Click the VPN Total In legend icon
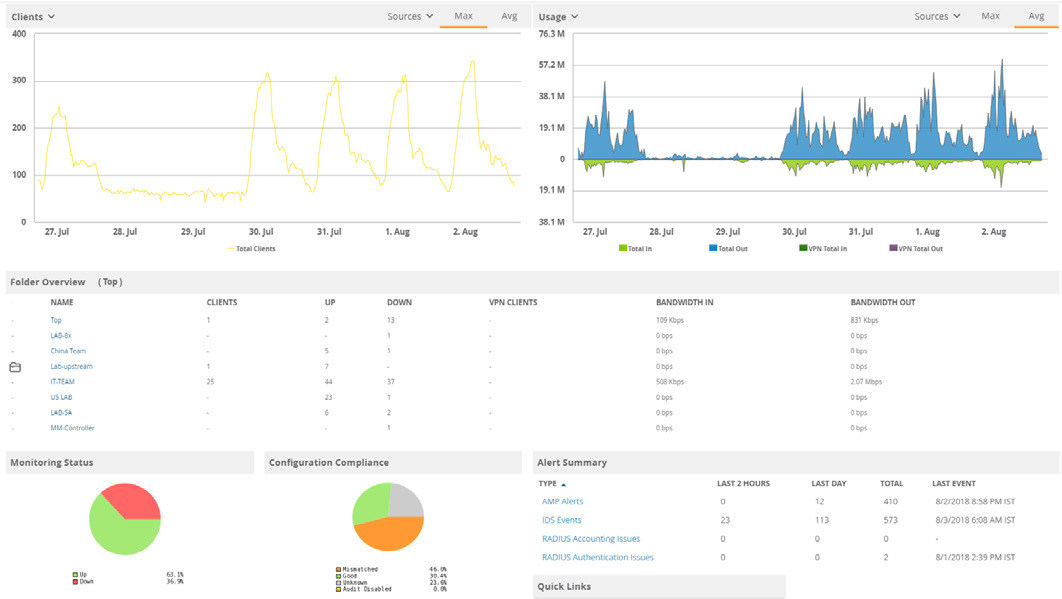The image size is (1062, 599). pyautogui.click(x=803, y=248)
